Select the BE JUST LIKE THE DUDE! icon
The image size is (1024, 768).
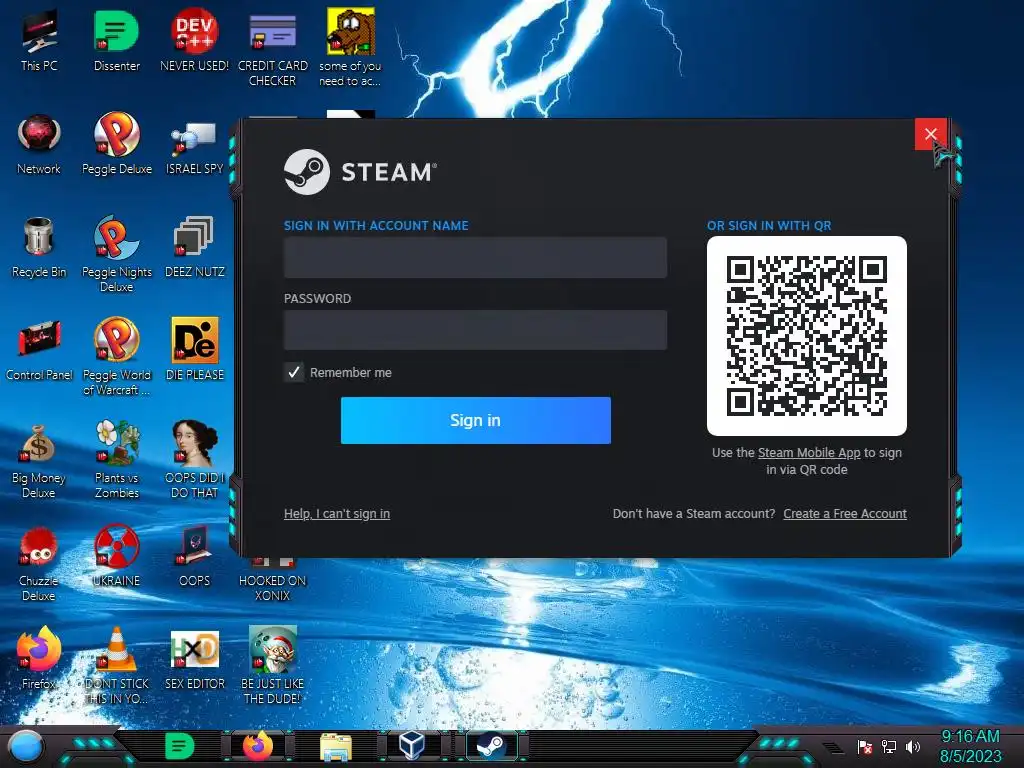pos(272,665)
